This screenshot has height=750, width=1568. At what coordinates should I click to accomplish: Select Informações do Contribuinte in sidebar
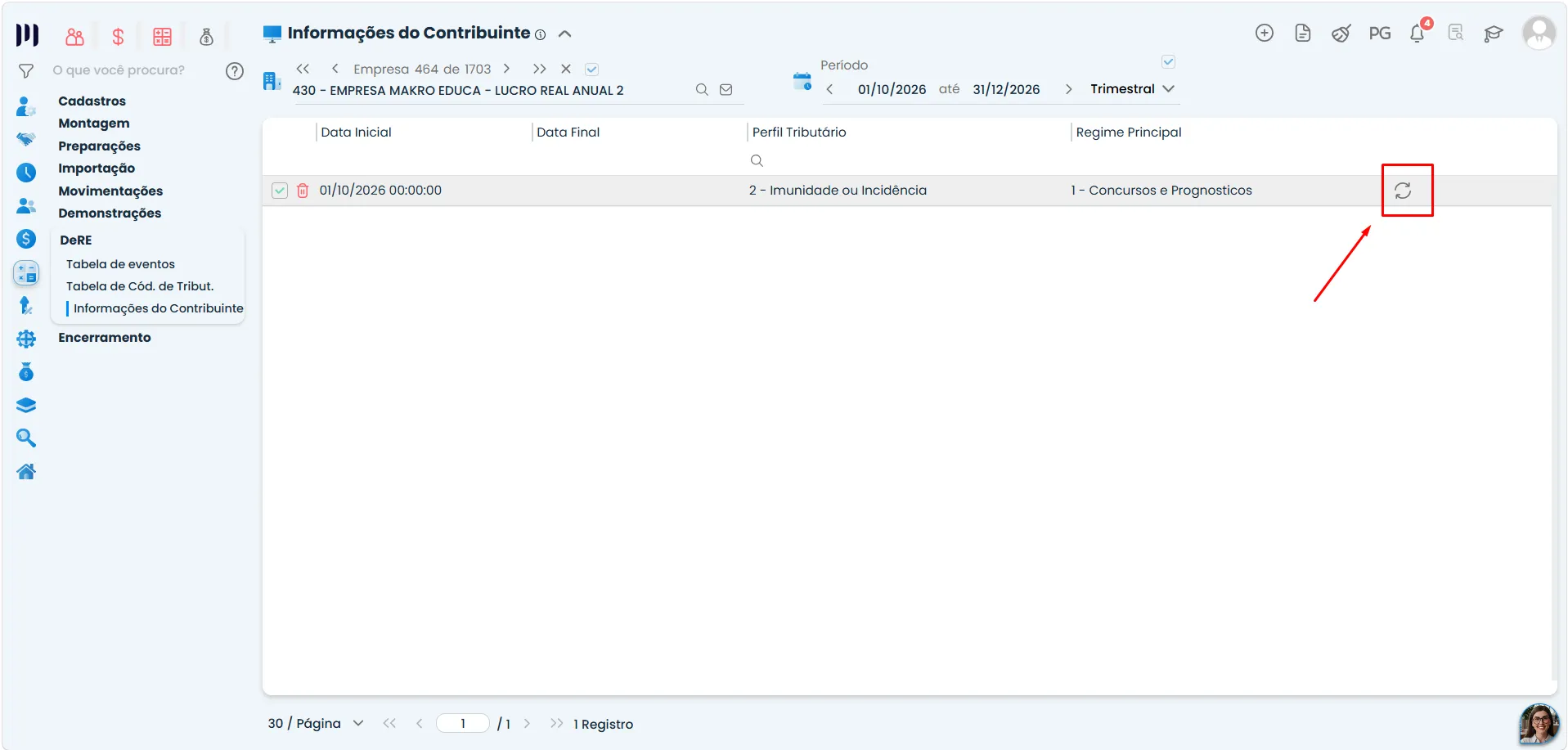[x=159, y=308]
